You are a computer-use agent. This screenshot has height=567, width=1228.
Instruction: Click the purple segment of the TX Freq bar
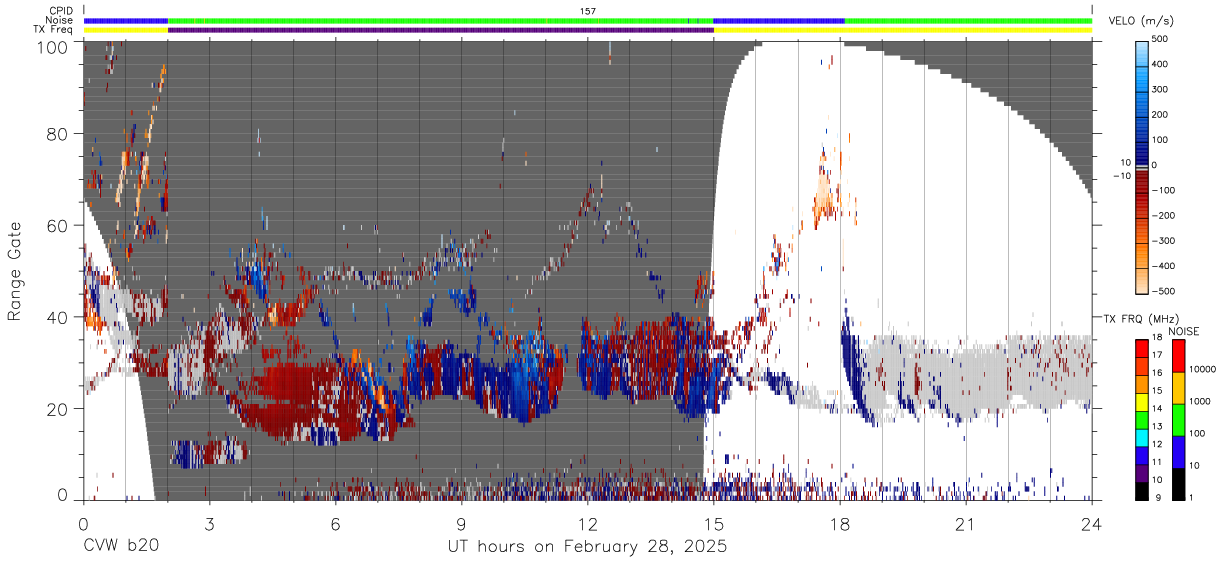pos(441,30)
